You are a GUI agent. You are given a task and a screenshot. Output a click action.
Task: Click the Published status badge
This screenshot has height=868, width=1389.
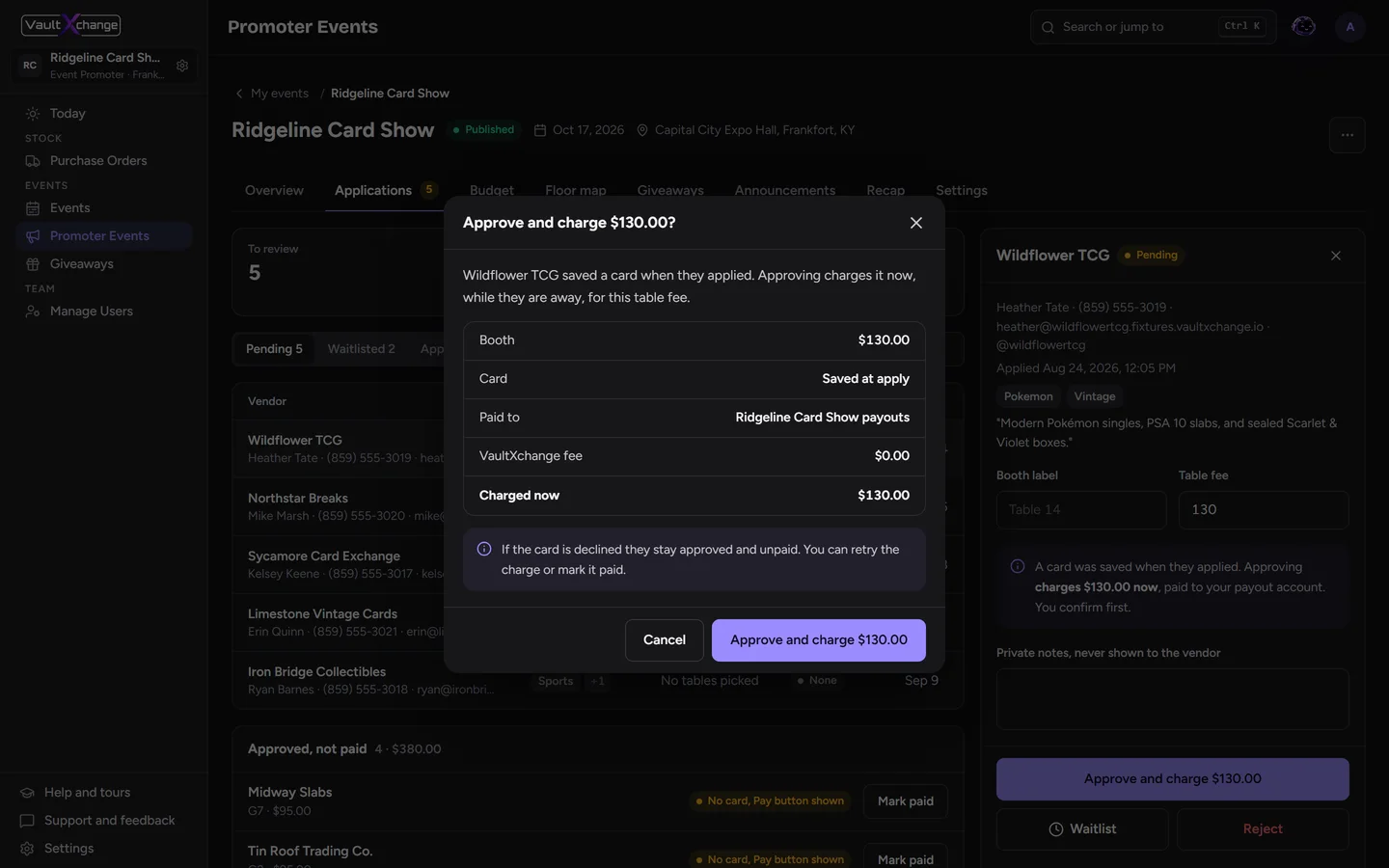[x=484, y=130]
